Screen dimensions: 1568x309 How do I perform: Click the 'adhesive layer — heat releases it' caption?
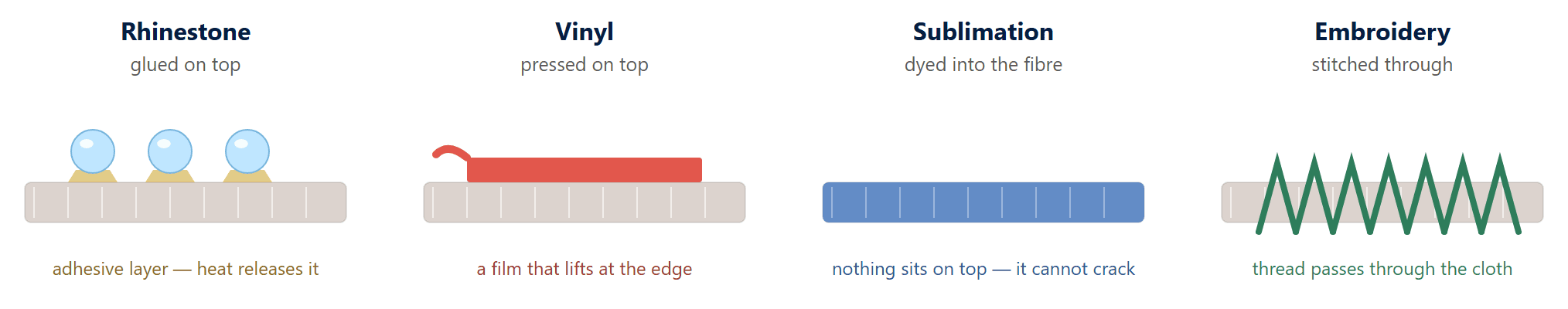[x=186, y=269]
